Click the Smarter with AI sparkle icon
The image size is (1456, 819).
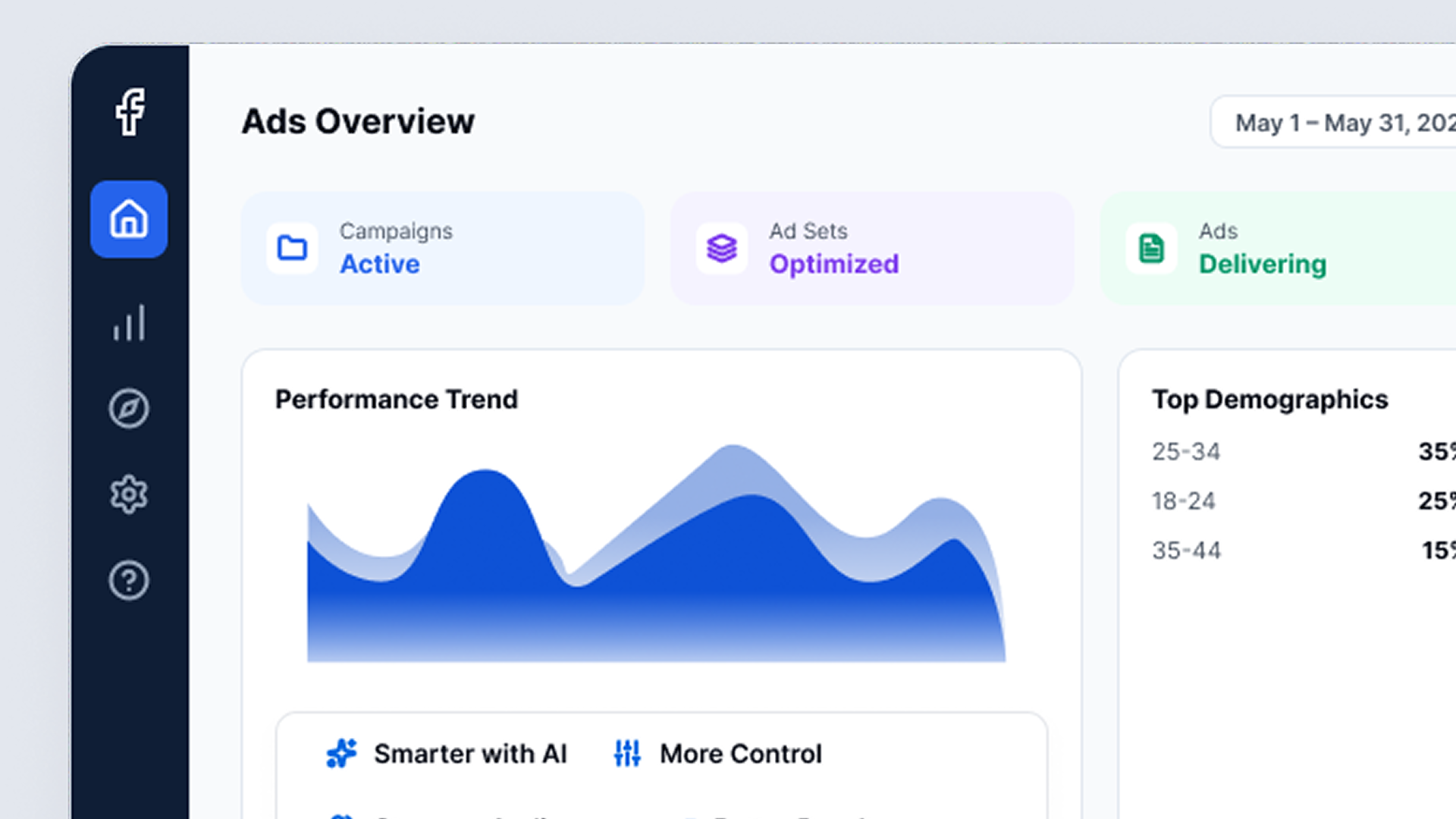tap(341, 753)
